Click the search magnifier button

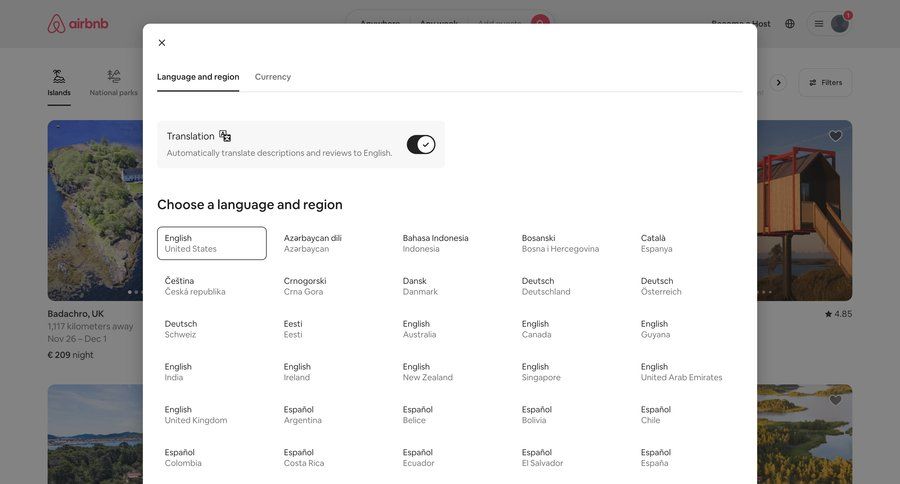coord(540,19)
